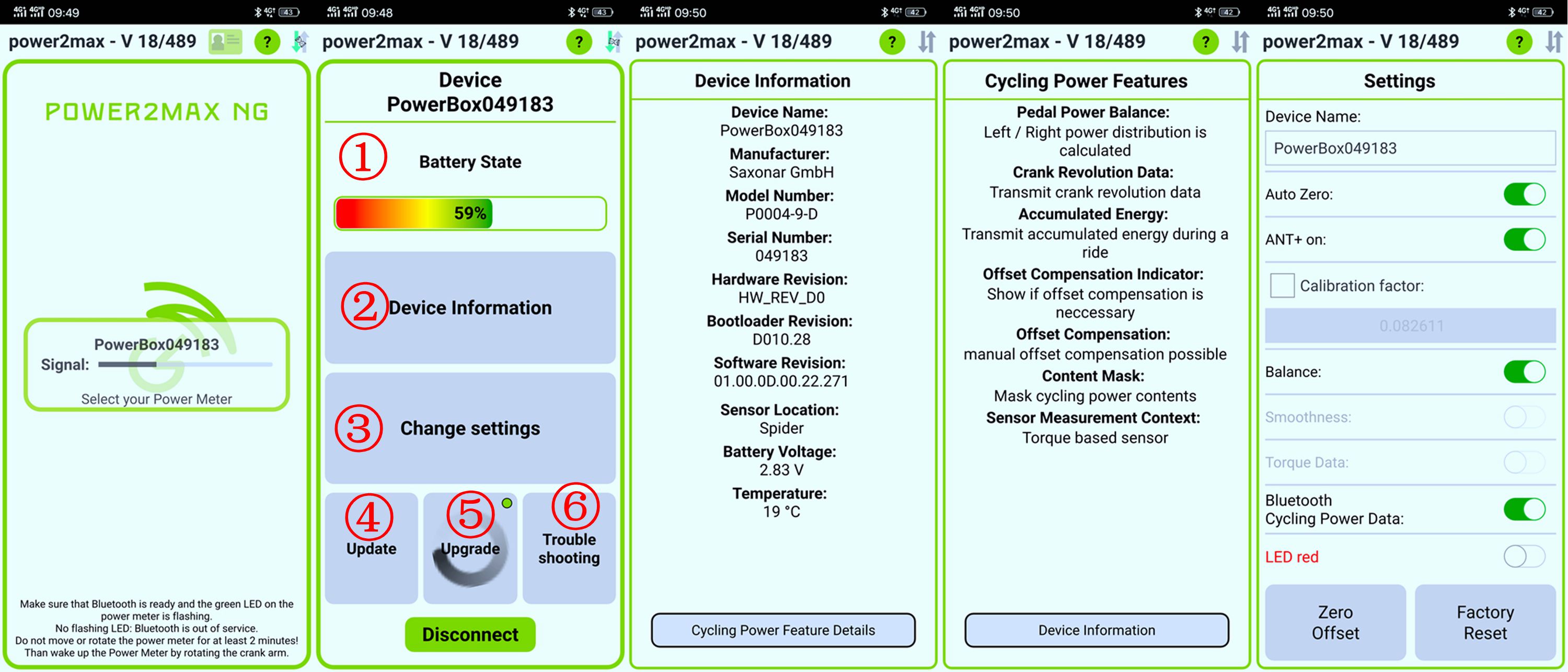Click the 'Battery State' heading
Image resolution: width=1568 pixels, height=672 pixels.
pos(470,162)
